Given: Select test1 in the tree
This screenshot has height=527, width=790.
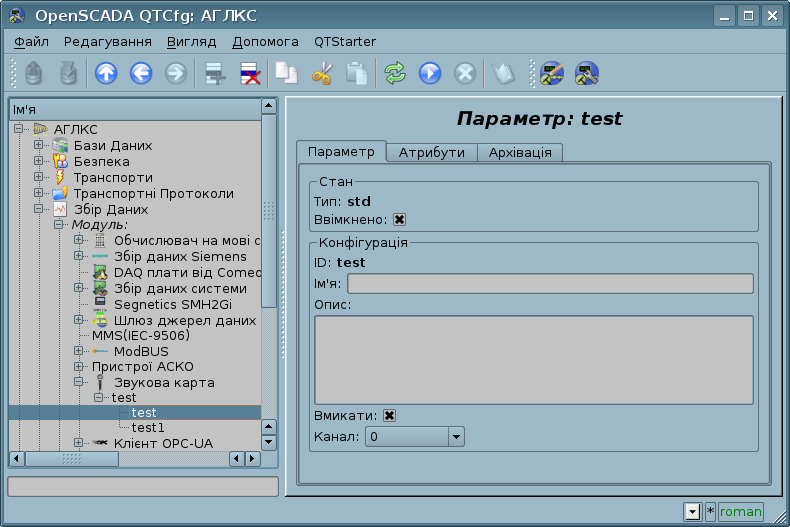Looking at the screenshot, I should [148, 427].
